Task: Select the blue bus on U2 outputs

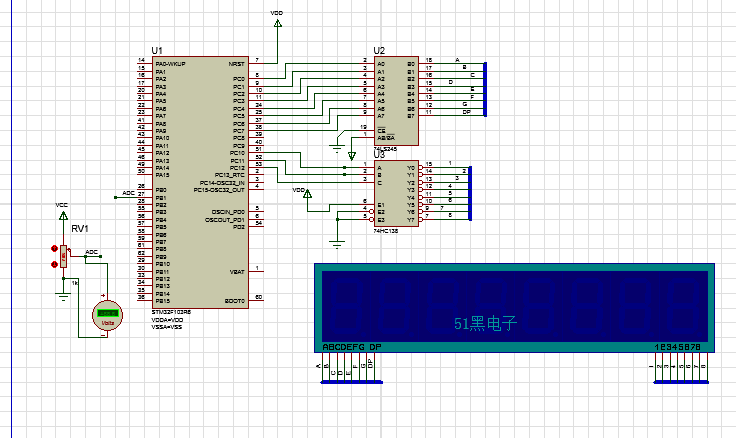Action: (485, 89)
